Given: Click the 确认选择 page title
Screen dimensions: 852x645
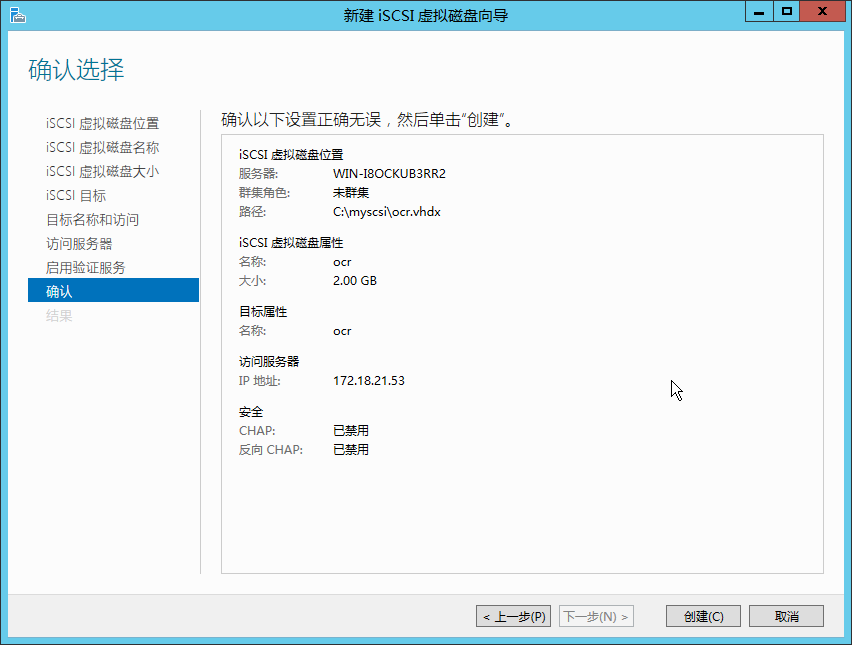Looking at the screenshot, I should coord(76,70).
